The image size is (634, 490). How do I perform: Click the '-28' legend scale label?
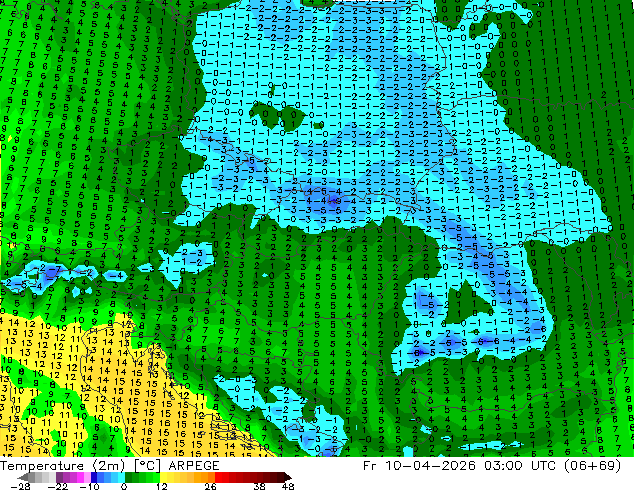click(x=20, y=486)
